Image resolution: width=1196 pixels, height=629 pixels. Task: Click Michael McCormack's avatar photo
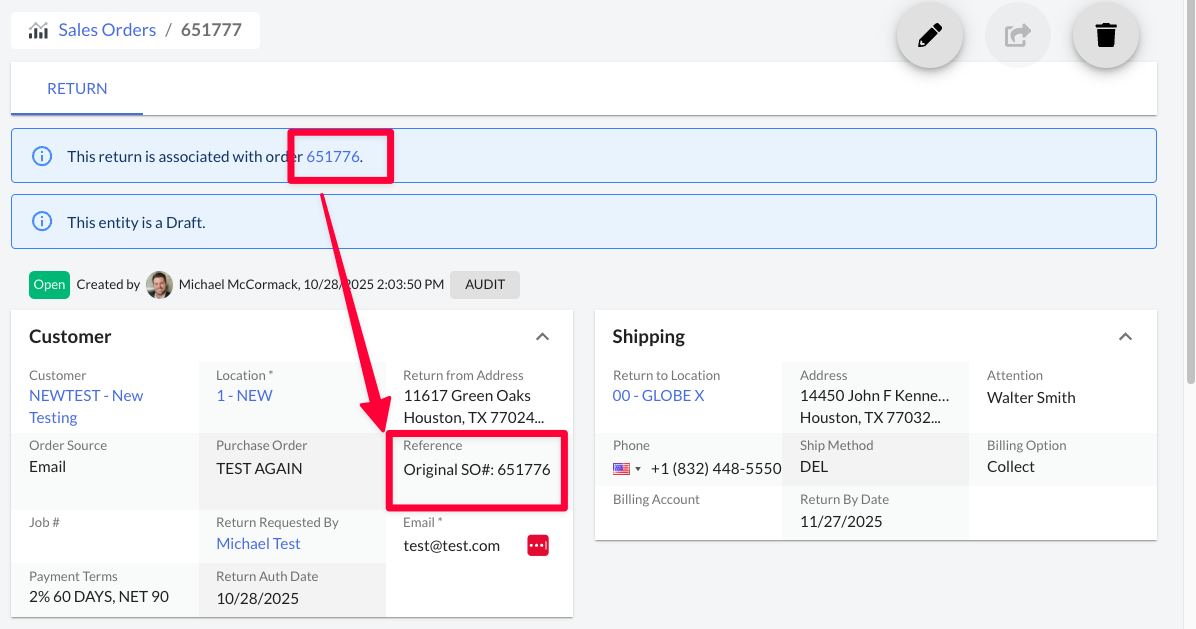coord(159,284)
